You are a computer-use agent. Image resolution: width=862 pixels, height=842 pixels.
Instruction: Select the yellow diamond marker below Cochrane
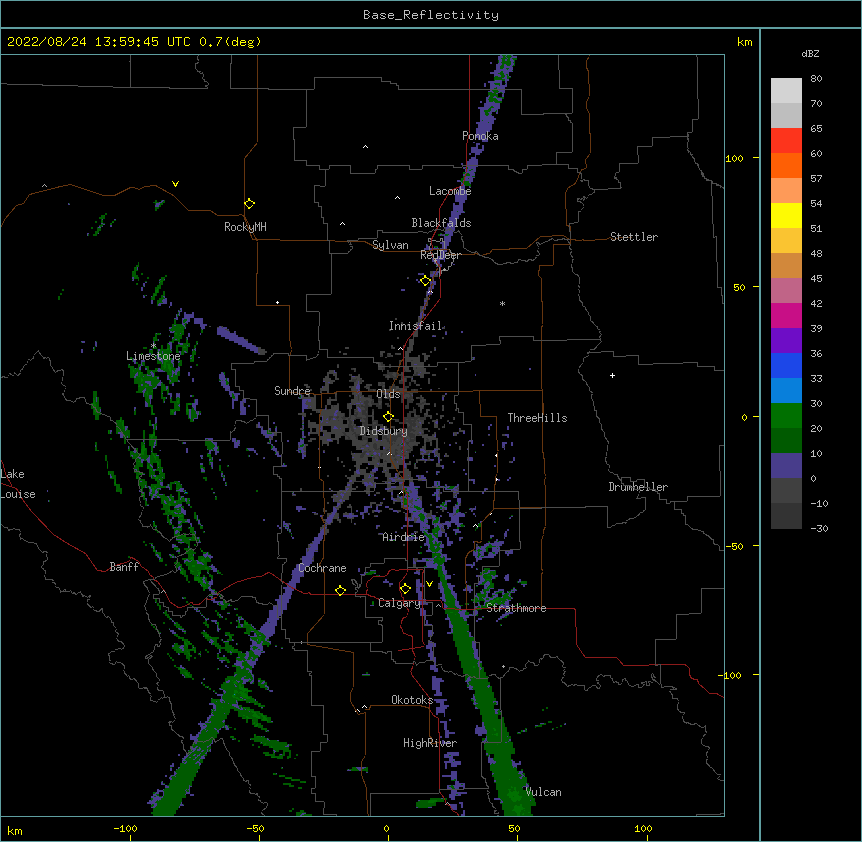tap(340, 590)
